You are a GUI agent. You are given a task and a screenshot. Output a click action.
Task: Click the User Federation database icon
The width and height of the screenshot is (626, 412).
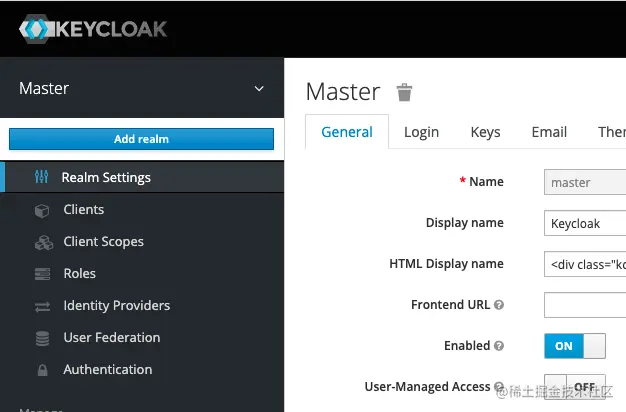pyautogui.click(x=42, y=338)
